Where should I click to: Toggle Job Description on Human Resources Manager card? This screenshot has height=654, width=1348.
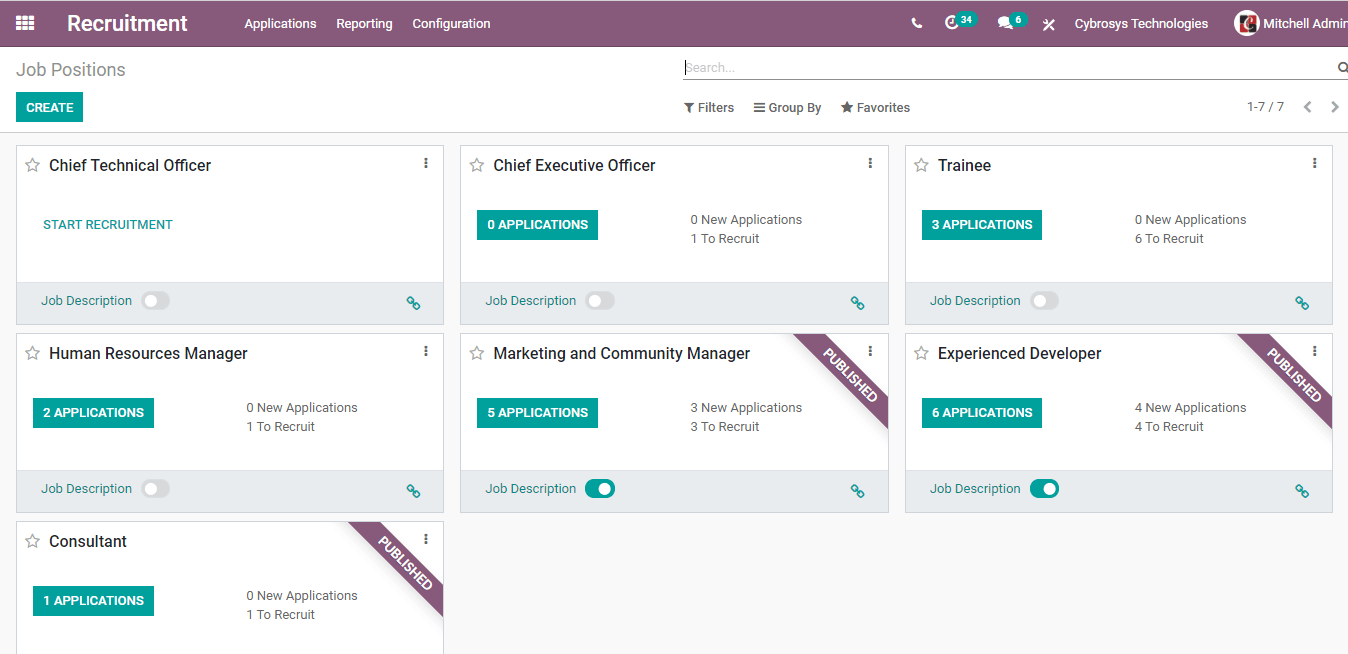[155, 488]
